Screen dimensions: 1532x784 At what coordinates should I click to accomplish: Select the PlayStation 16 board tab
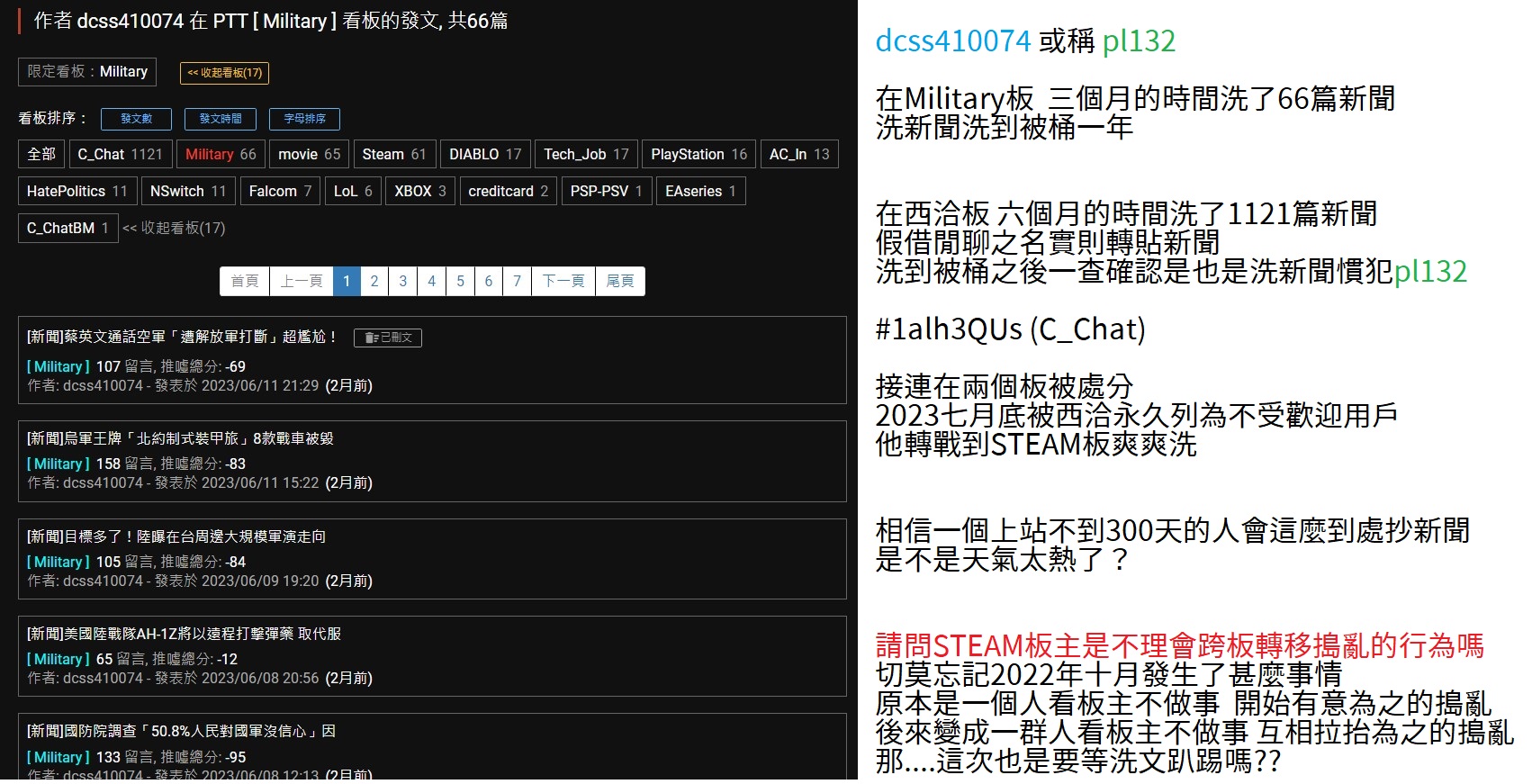coord(699,154)
